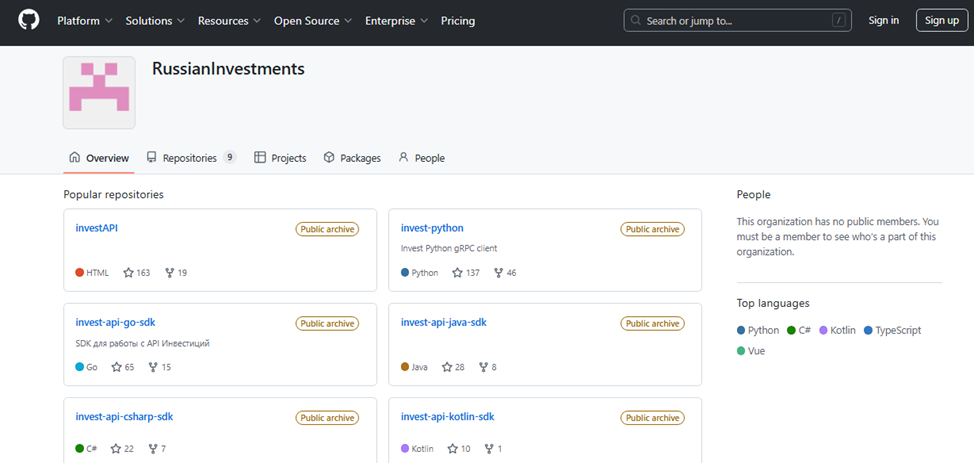
Task: Expand the Open Source dropdown
Action: [313, 21]
